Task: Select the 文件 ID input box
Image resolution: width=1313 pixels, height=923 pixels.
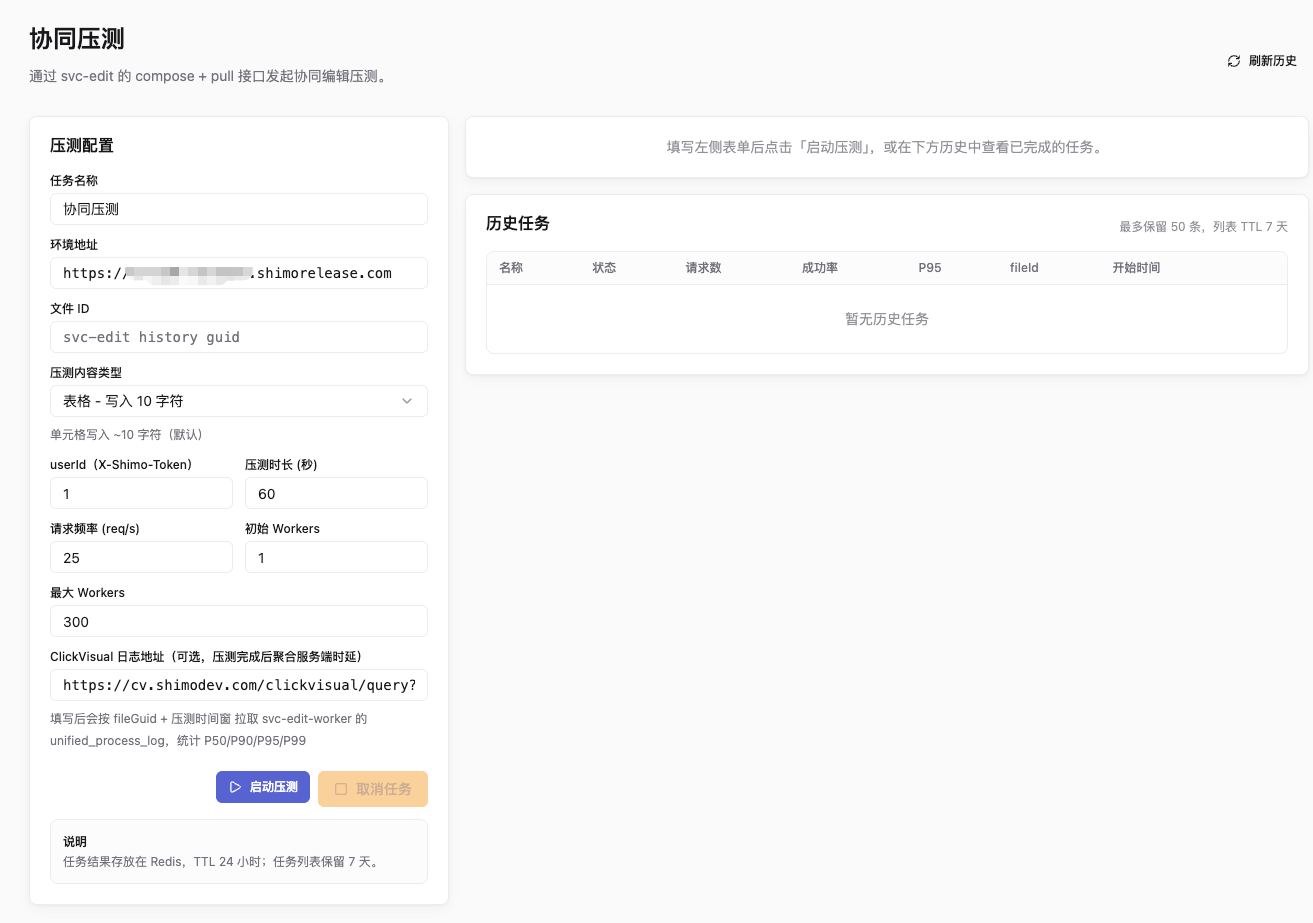Action: 239,337
